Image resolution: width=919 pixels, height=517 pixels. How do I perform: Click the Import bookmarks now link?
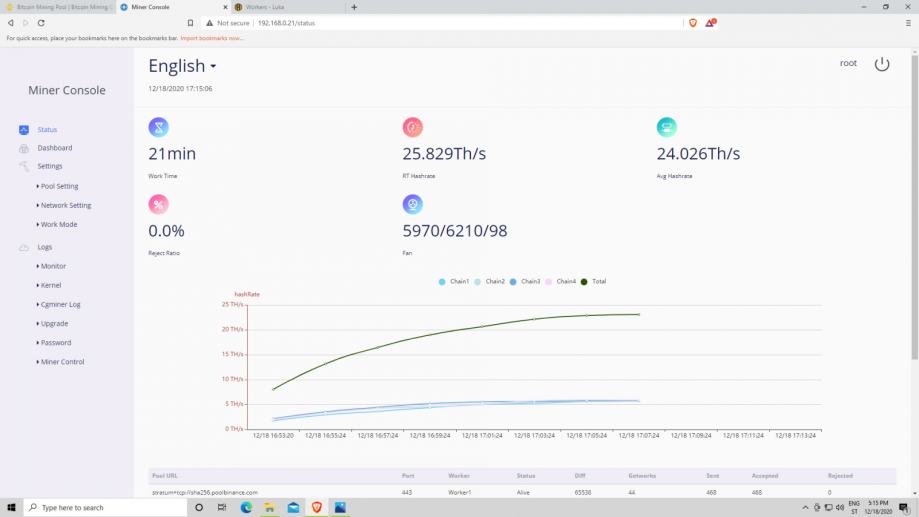click(212, 38)
